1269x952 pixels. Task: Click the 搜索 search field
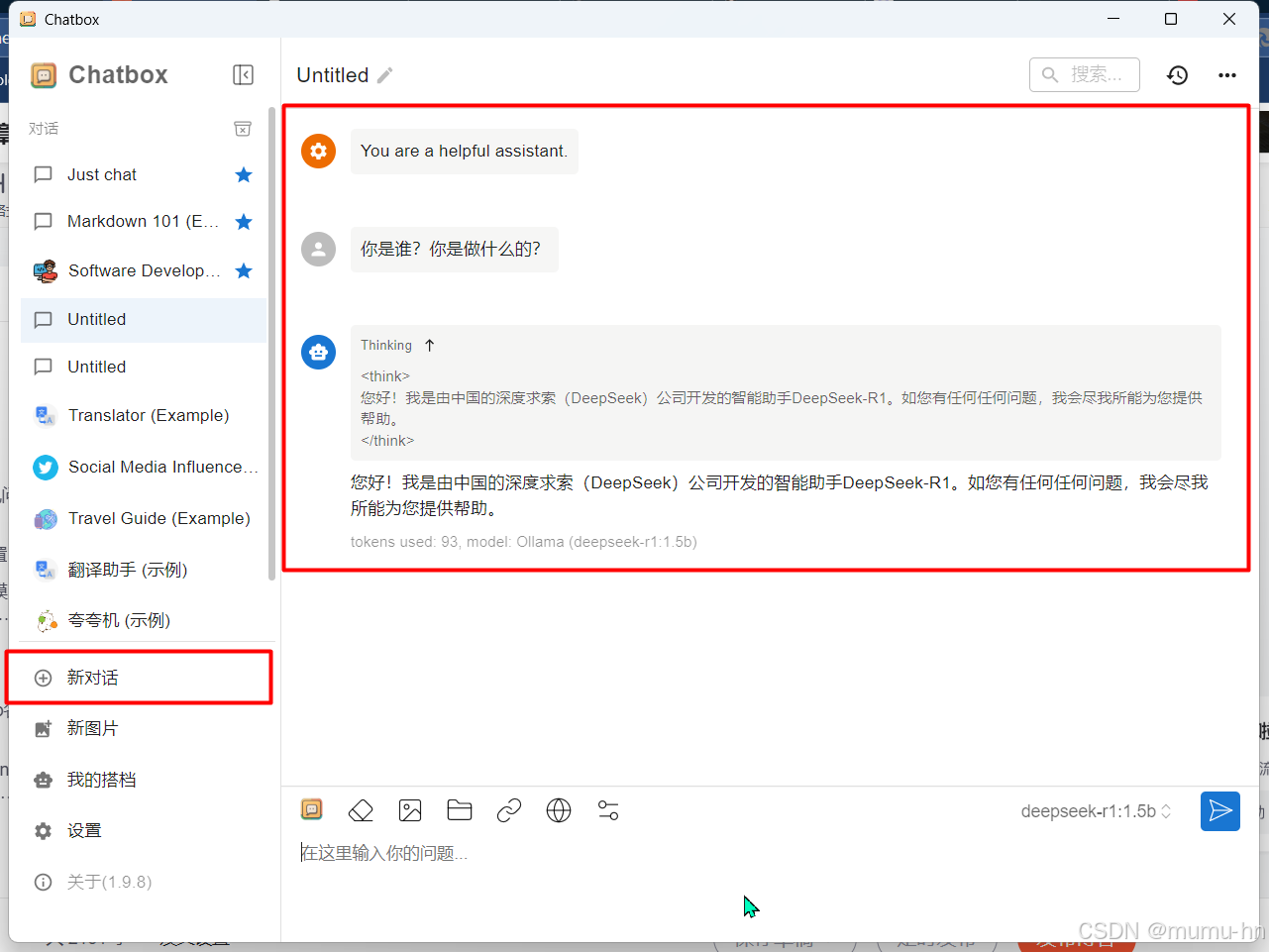1085,75
